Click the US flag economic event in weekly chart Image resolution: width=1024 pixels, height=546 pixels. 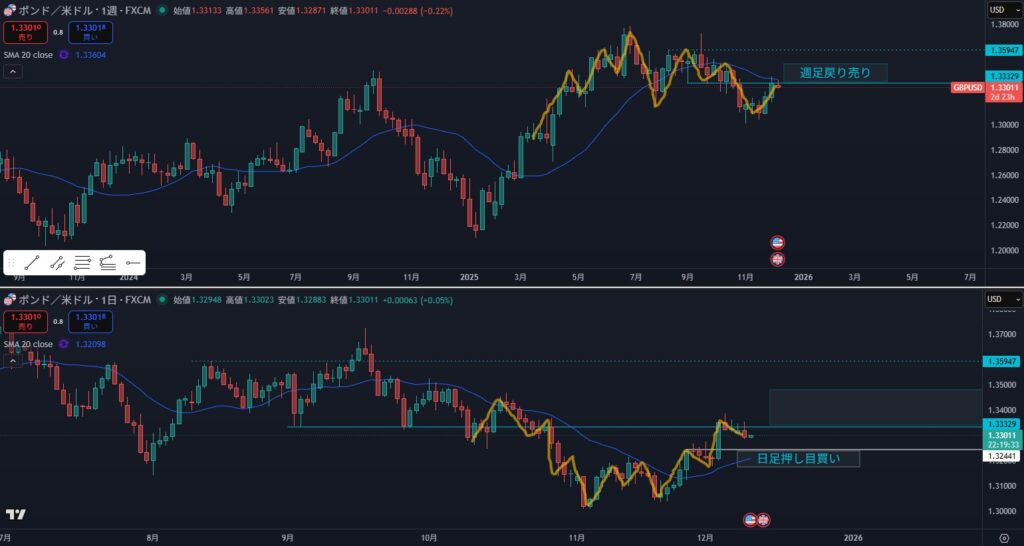point(778,243)
